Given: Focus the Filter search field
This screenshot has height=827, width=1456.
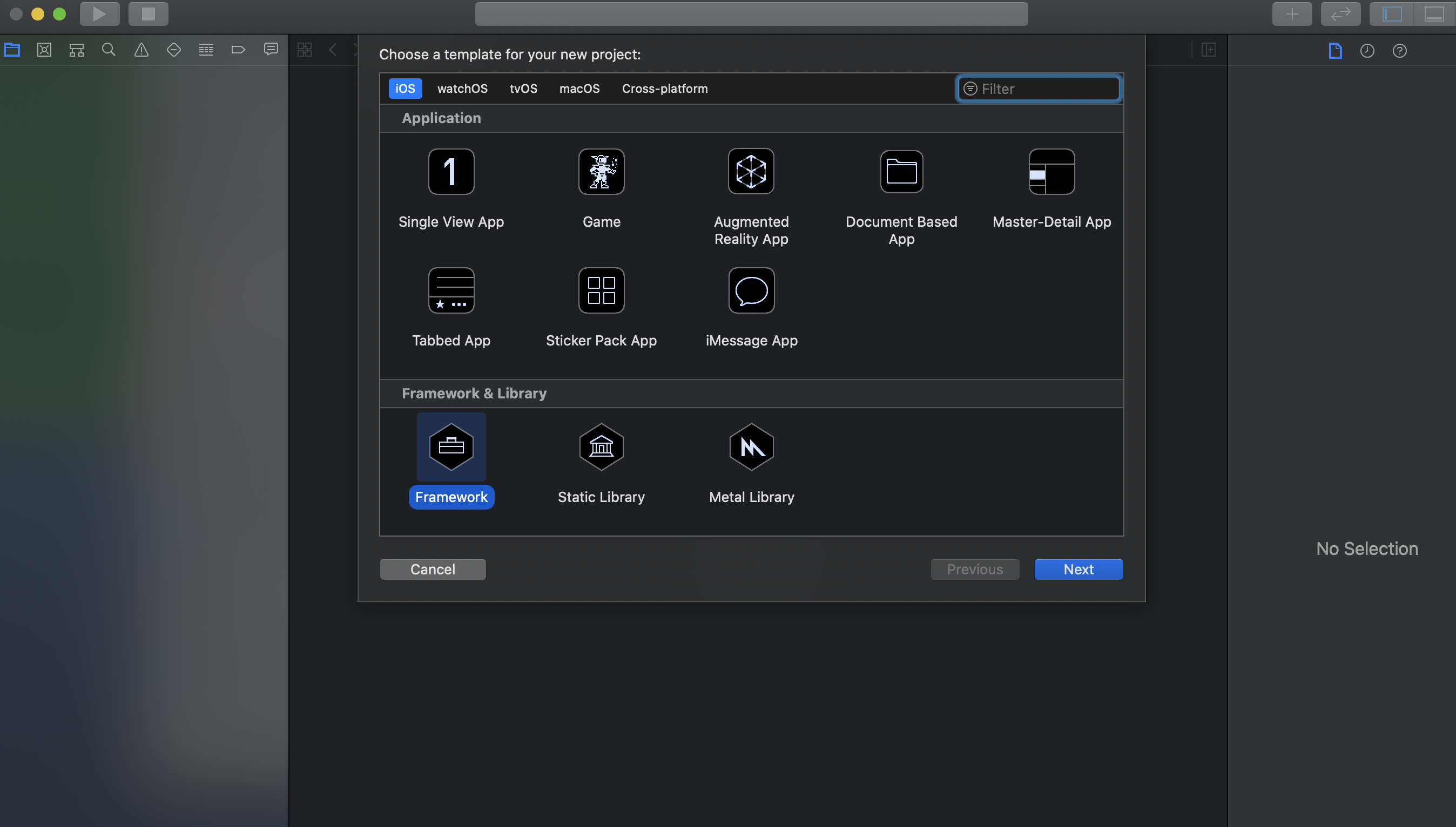Looking at the screenshot, I should coord(1045,89).
